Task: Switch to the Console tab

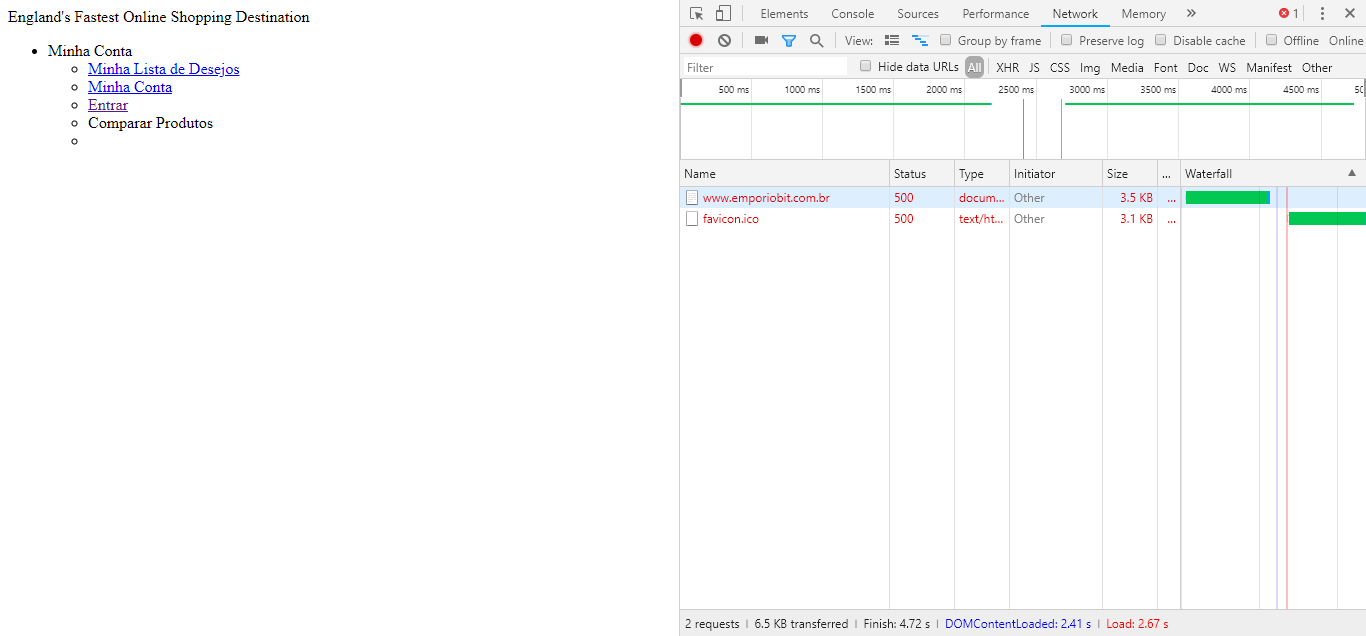Action: click(852, 13)
